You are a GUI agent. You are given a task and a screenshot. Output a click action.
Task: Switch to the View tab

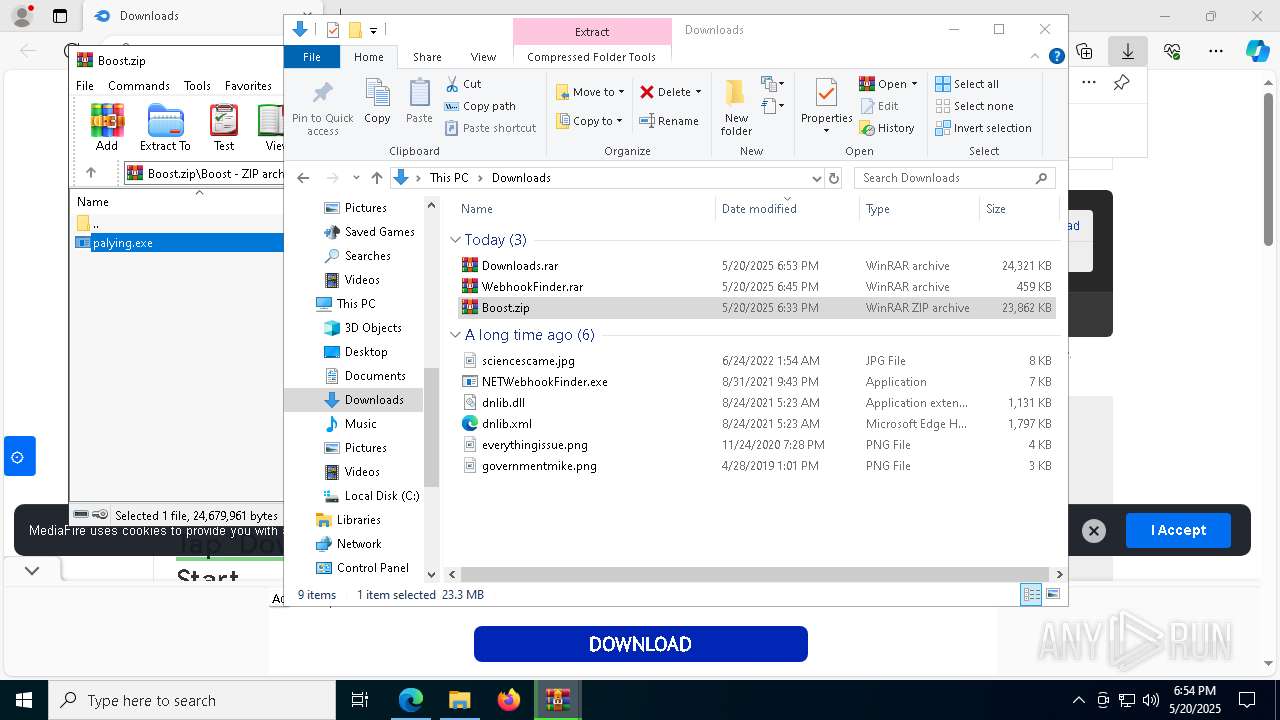483,57
